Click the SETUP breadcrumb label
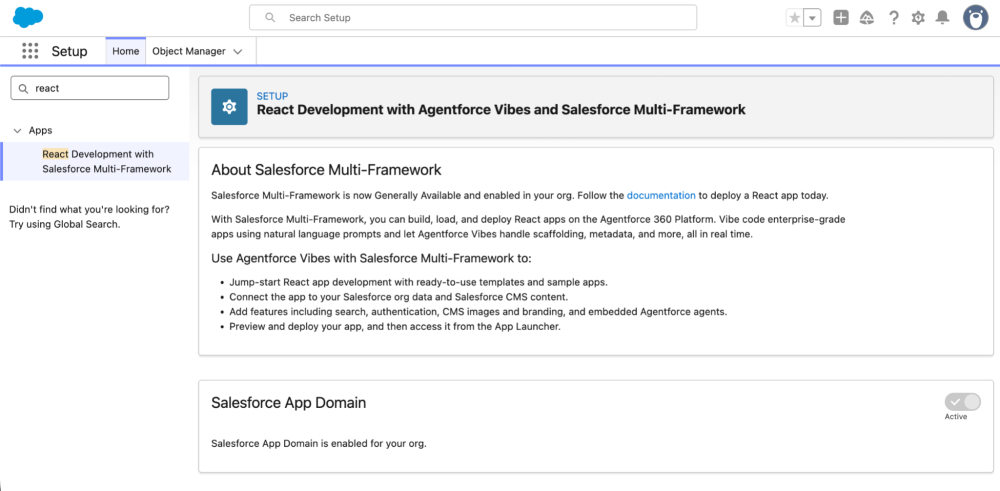Image resolution: width=1000 pixels, height=491 pixels. (272, 96)
